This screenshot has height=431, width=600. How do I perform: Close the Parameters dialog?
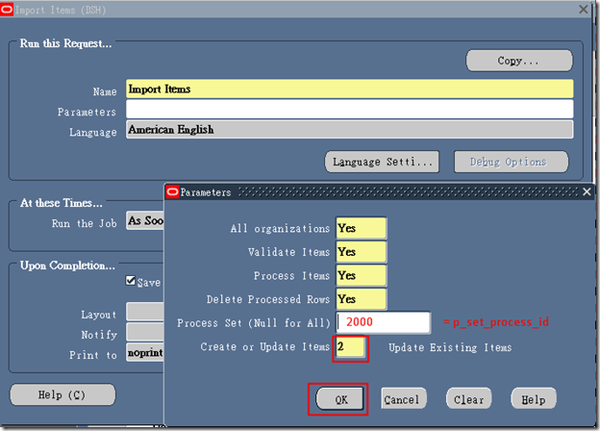[587, 192]
